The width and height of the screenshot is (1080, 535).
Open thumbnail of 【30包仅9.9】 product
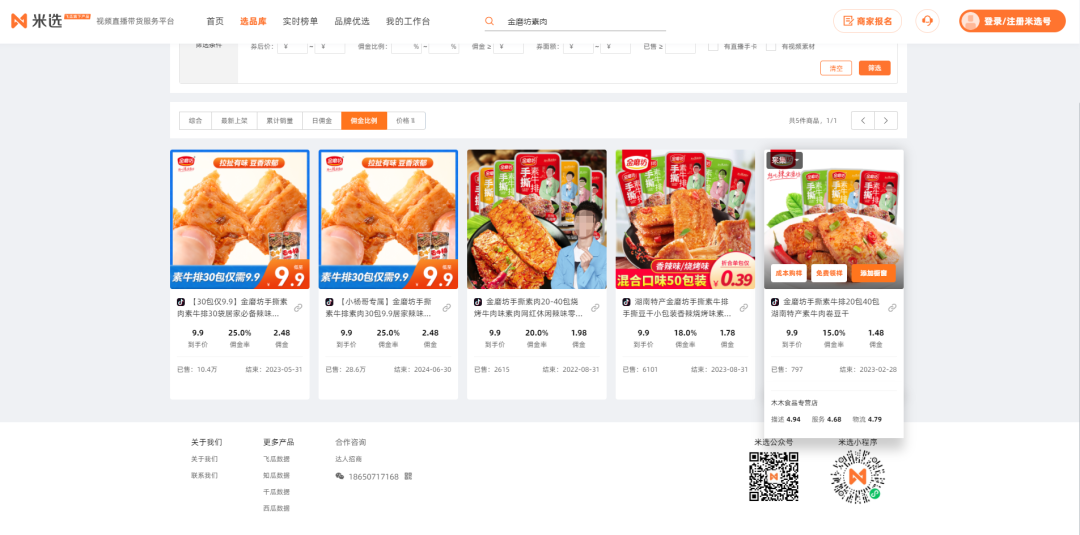coord(240,220)
